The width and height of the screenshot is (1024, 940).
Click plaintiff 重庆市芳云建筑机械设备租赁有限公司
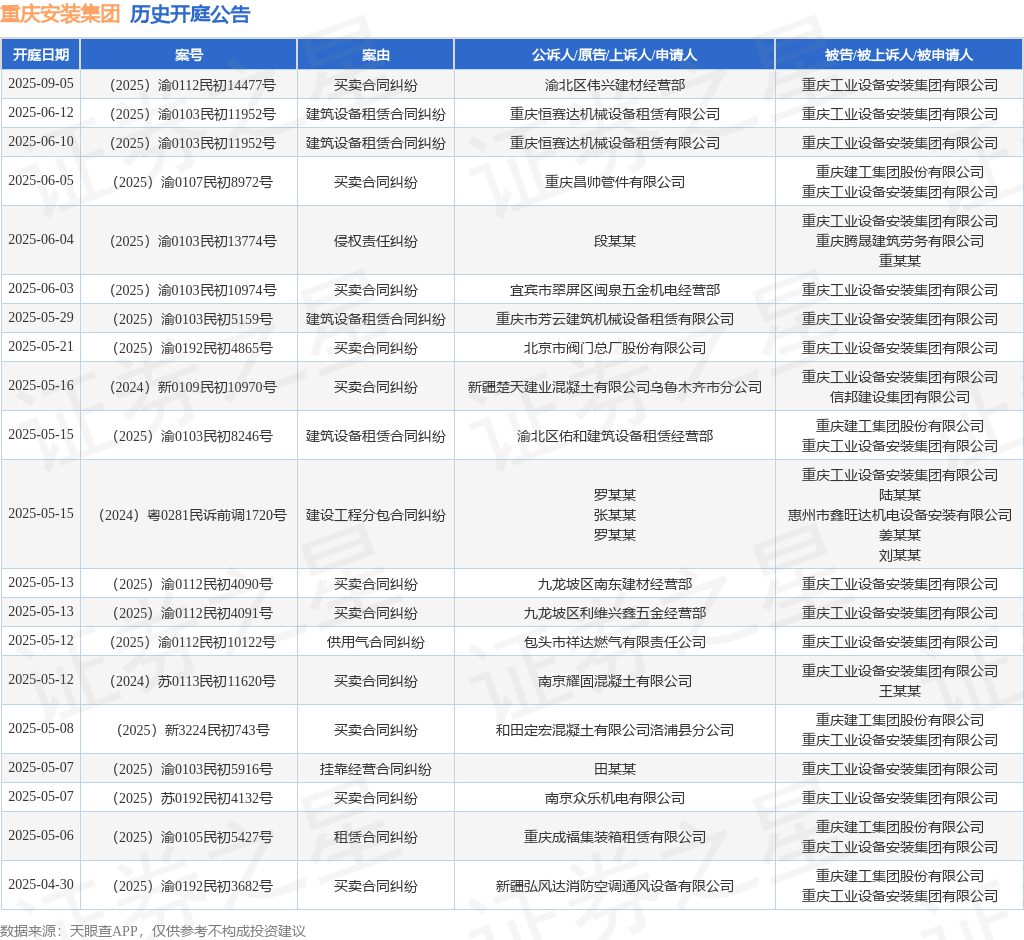pos(615,319)
